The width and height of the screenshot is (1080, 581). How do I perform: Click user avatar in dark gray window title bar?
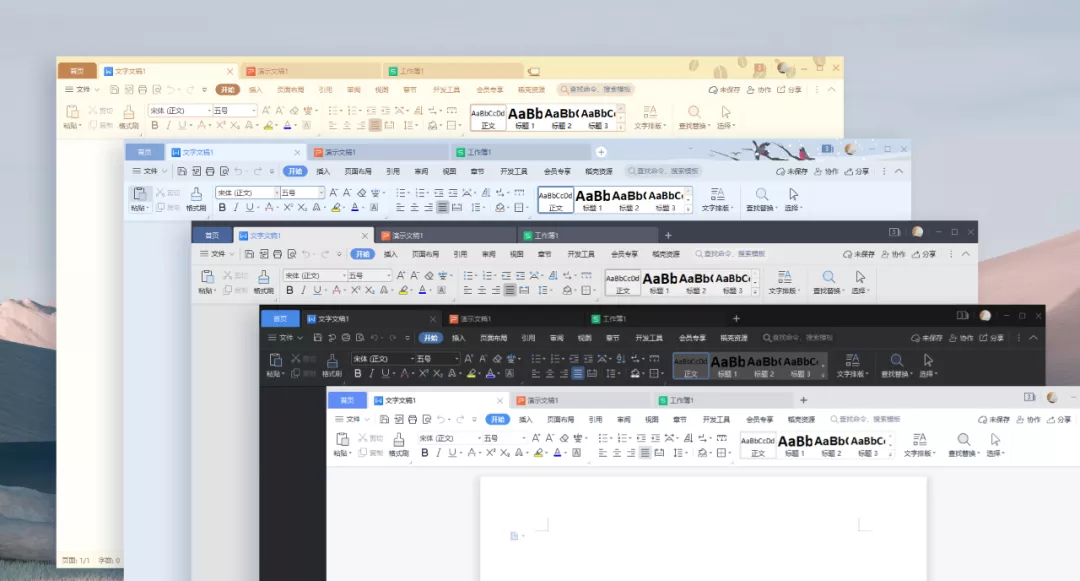click(x=917, y=232)
